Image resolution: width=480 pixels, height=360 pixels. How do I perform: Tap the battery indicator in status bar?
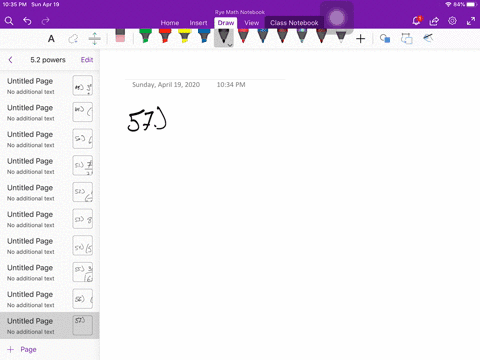[x=472, y=4]
